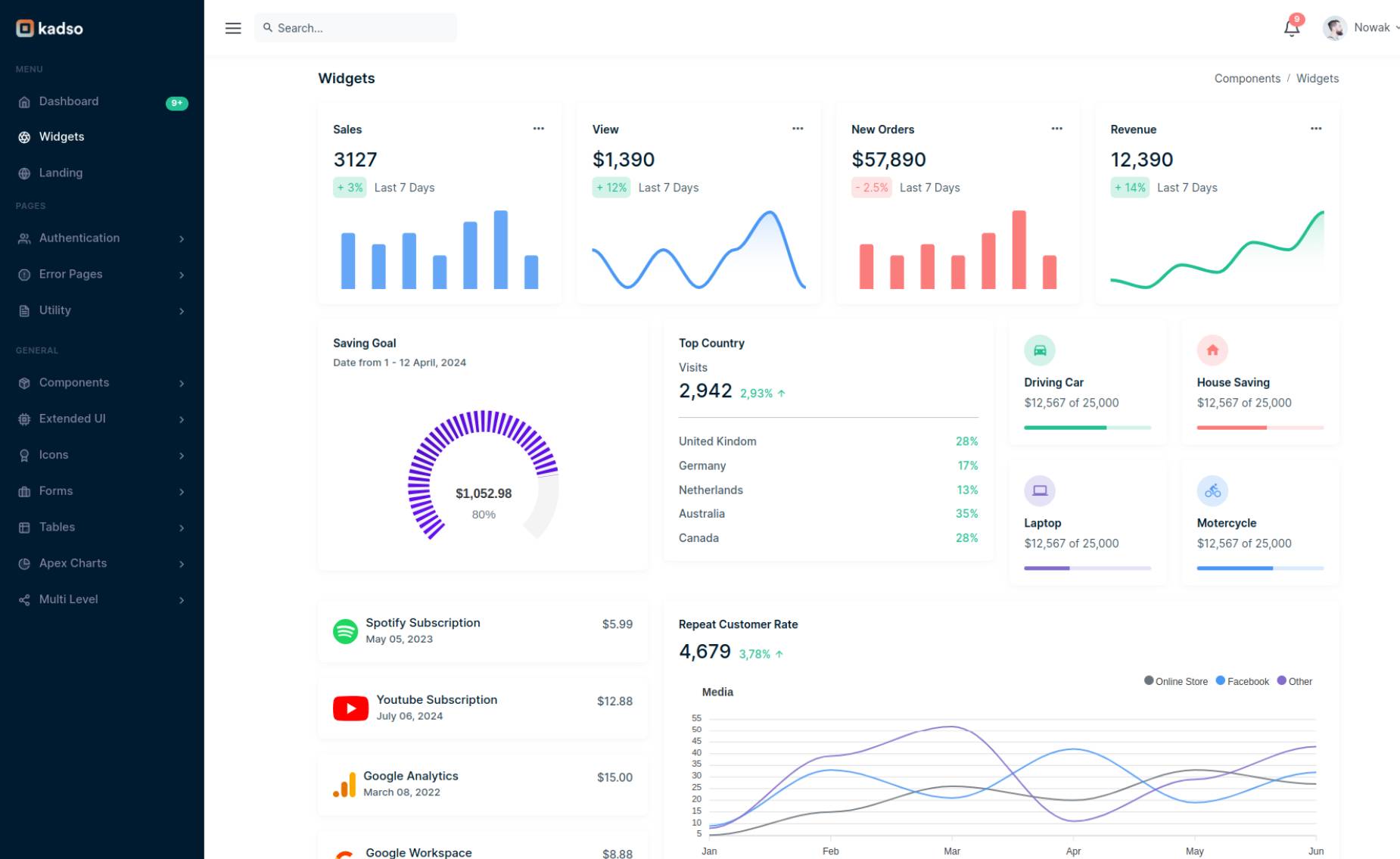Click the Driving Car progress bar
Screen dimensions: 1400x859
pyautogui.click(x=1087, y=428)
